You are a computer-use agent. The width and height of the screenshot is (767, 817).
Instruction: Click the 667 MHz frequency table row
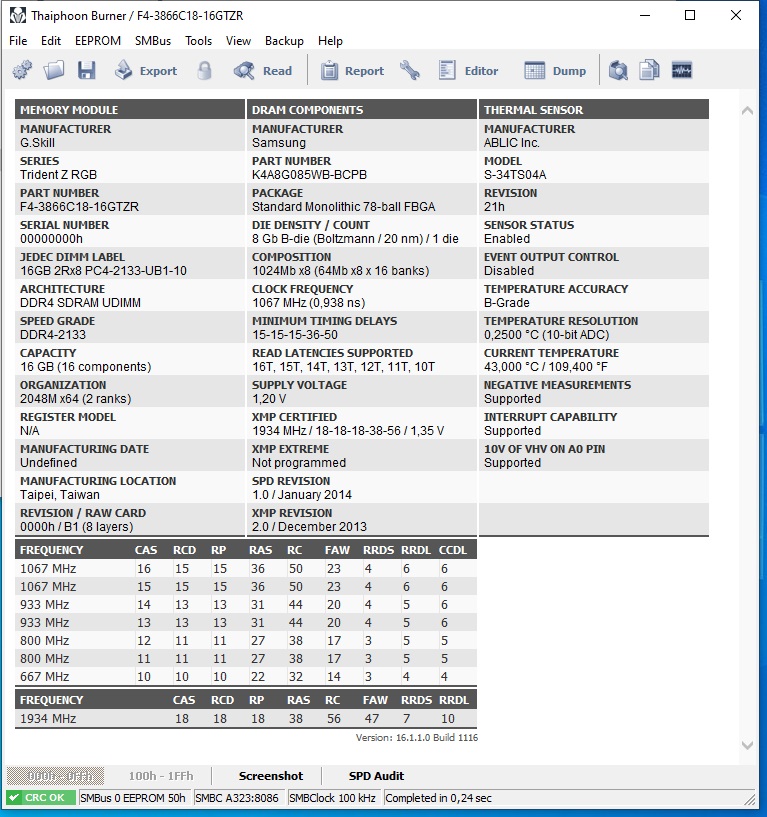[246, 676]
